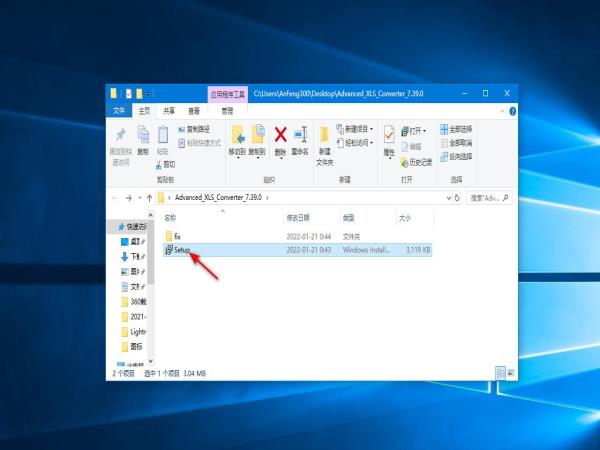The height and width of the screenshot is (450, 600).
Task: Open the Easy access (轻松访问) dropdown
Action: pos(354,143)
